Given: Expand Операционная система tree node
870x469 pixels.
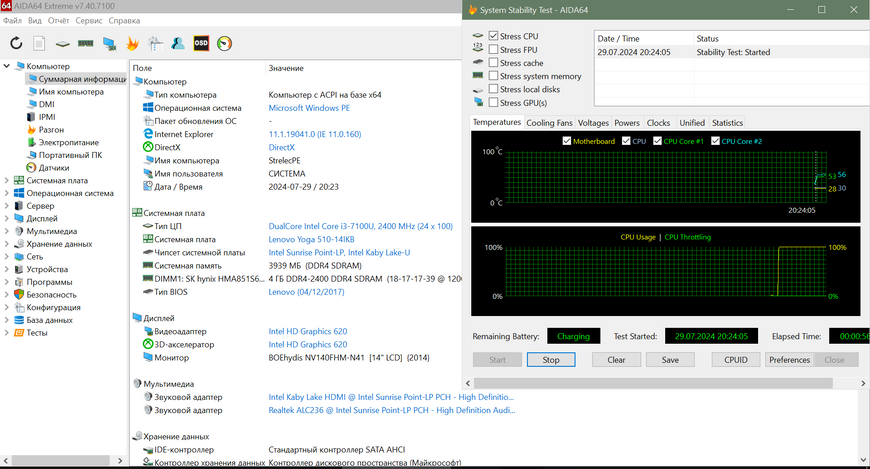Looking at the screenshot, I should coord(7,193).
